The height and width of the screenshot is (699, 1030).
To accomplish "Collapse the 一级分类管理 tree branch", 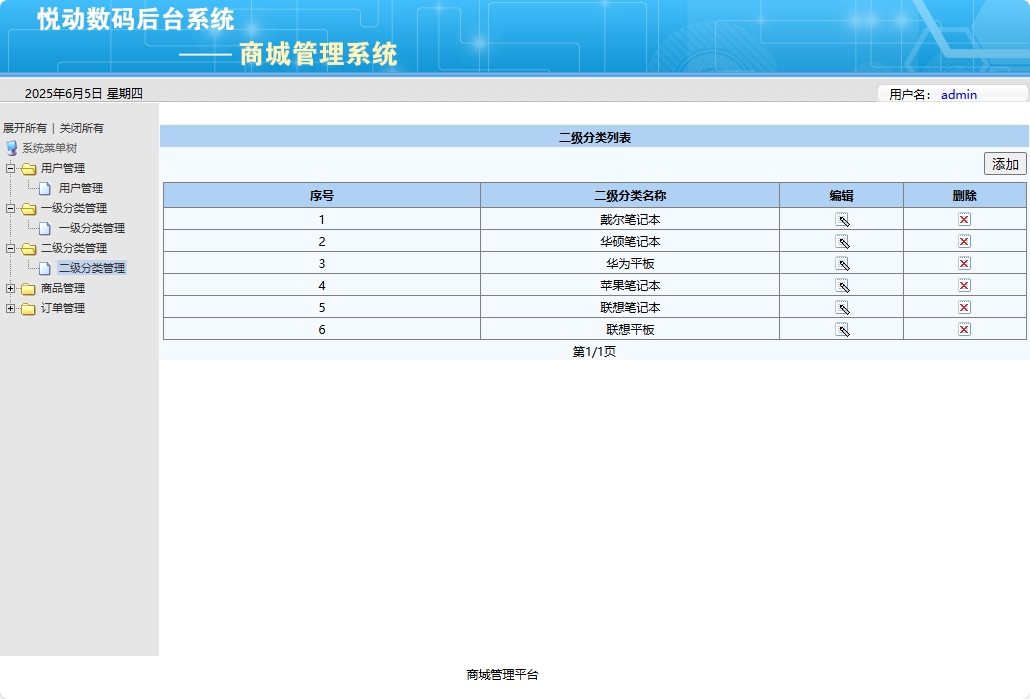I will [x=8, y=208].
